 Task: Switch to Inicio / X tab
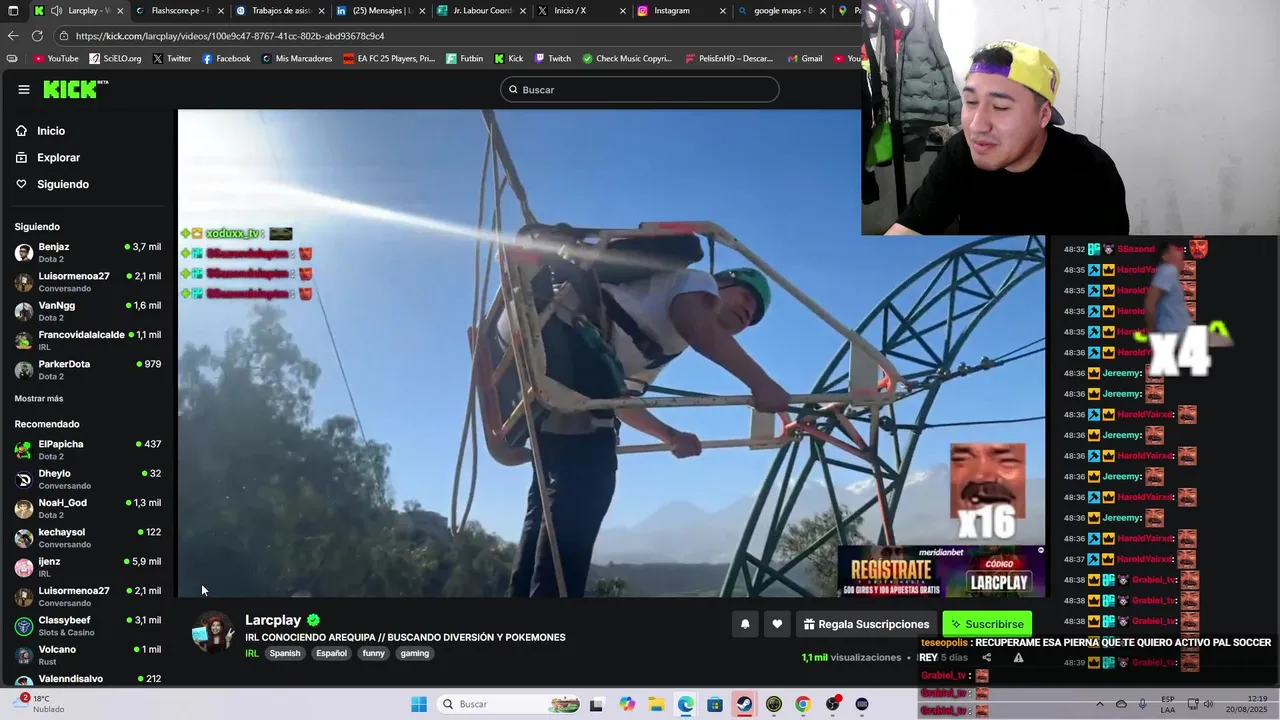(x=581, y=11)
